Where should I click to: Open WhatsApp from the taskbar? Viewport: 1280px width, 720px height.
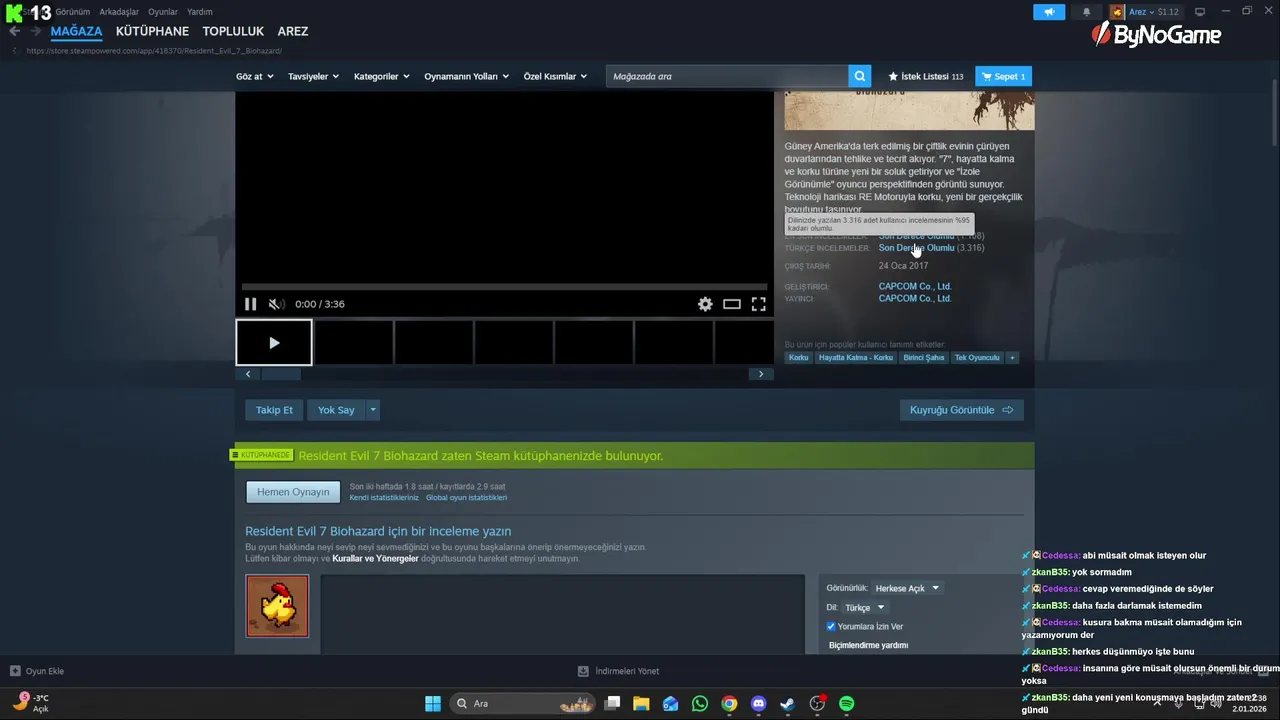pyautogui.click(x=700, y=704)
